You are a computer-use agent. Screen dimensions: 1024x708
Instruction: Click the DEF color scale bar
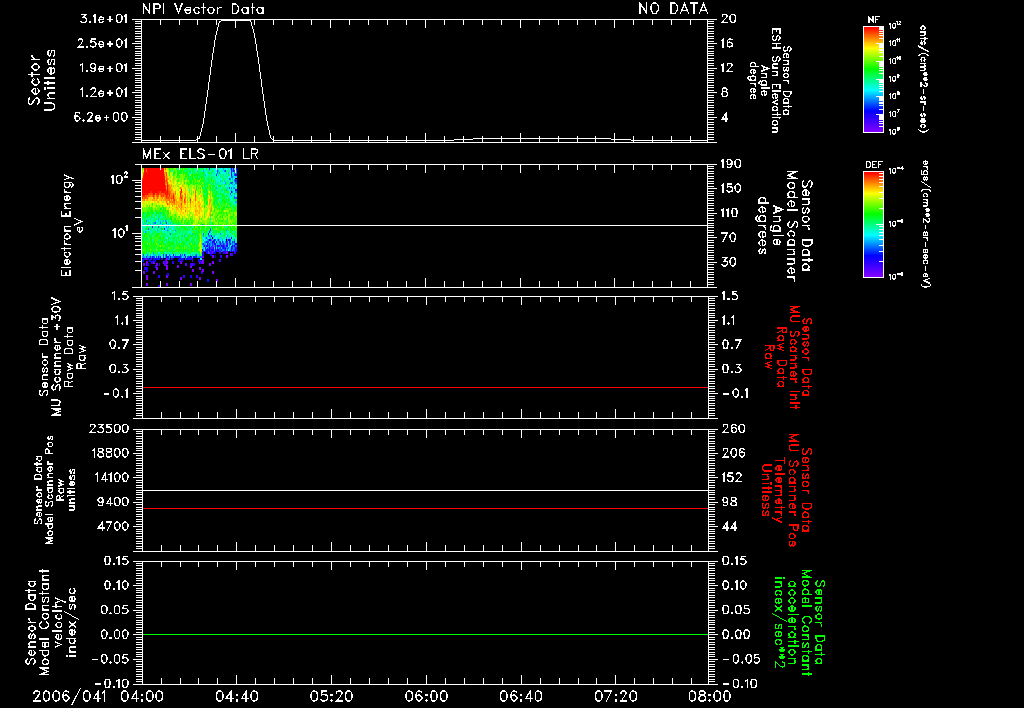click(873, 224)
